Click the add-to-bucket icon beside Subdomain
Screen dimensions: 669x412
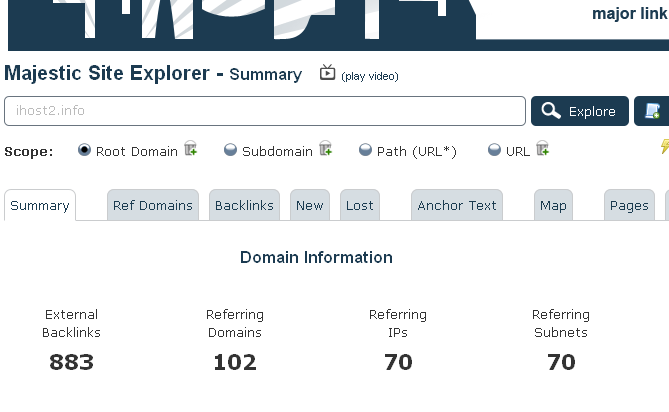tap(326, 148)
